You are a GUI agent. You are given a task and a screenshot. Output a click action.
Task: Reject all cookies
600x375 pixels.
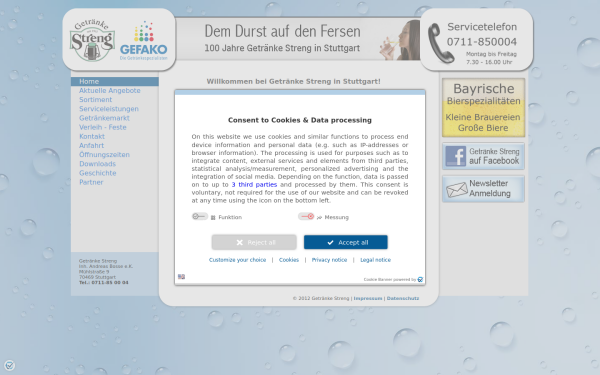254,242
